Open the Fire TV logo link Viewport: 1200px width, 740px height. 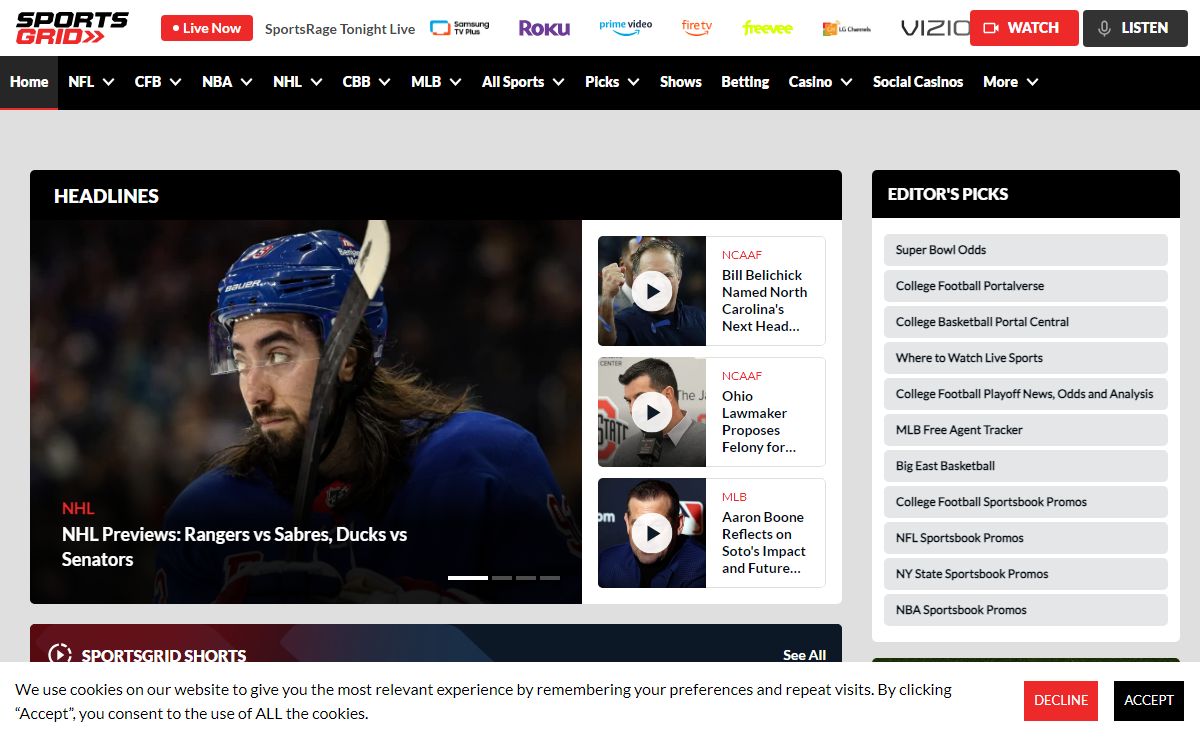(697, 27)
